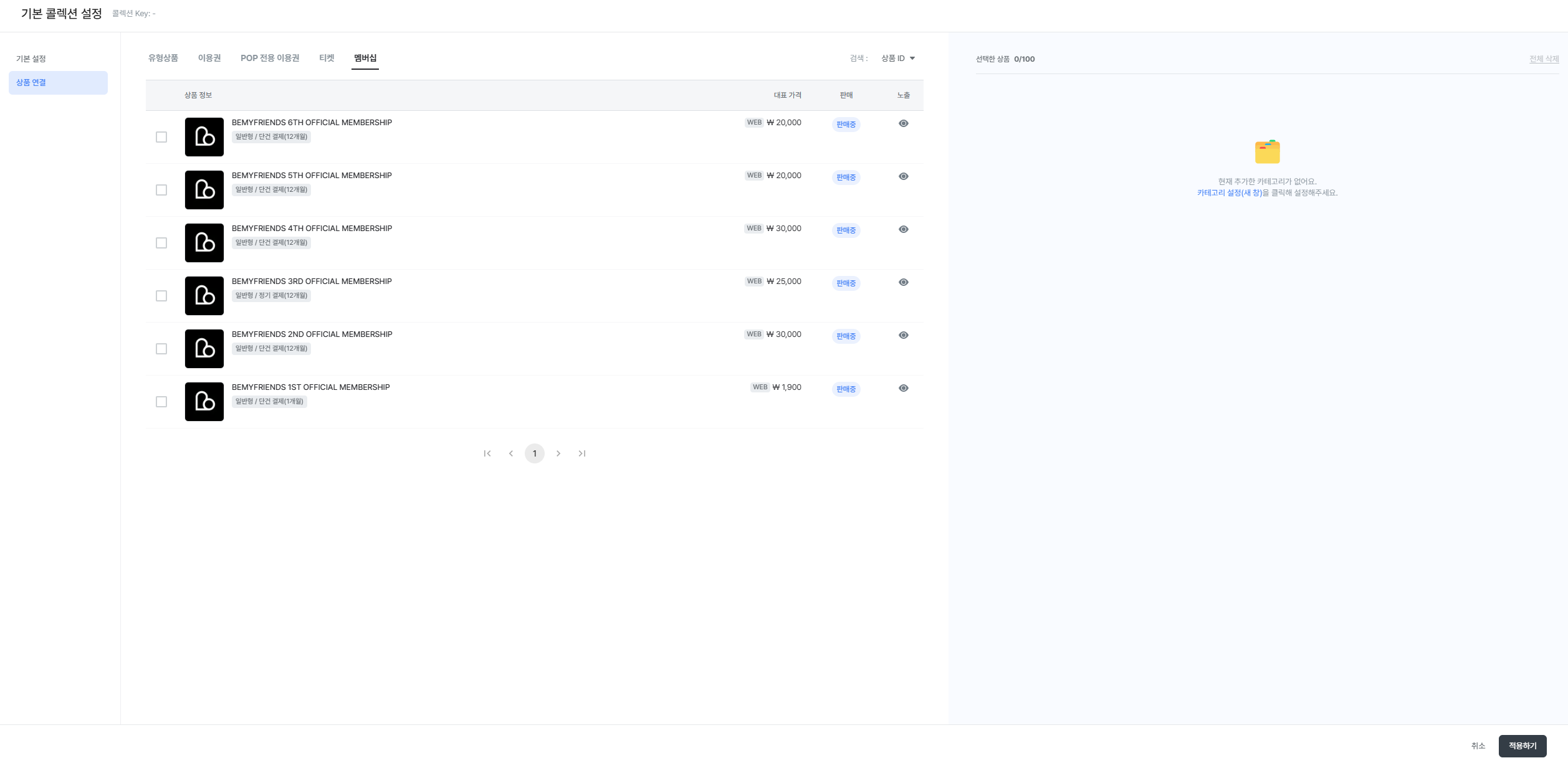Click the 1ST OFFICIAL MEMBERSHIP logo thumbnail
This screenshot has width=1568, height=763.
tap(204, 402)
